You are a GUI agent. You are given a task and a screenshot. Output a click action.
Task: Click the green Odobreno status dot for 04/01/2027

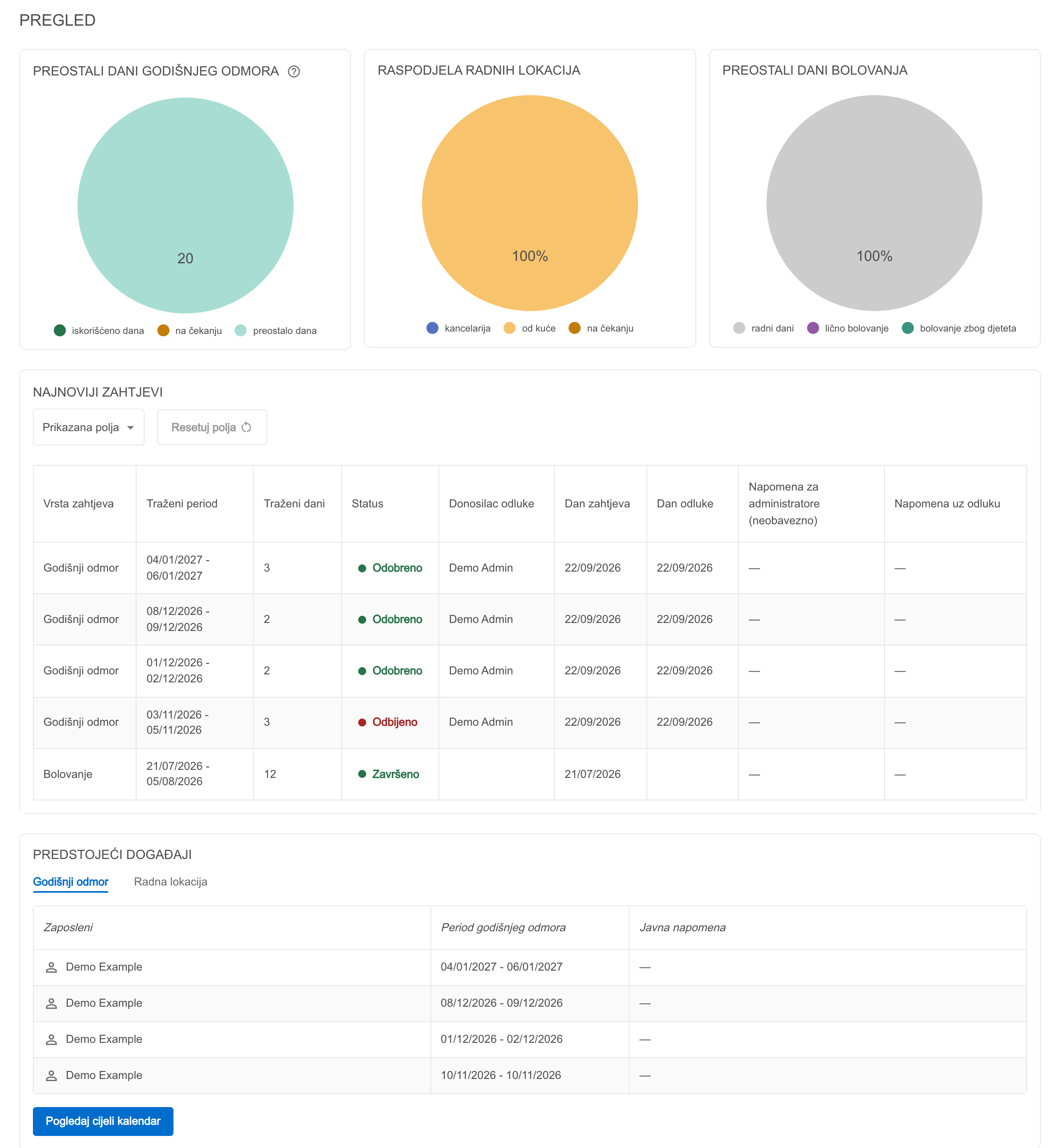pyautogui.click(x=362, y=568)
